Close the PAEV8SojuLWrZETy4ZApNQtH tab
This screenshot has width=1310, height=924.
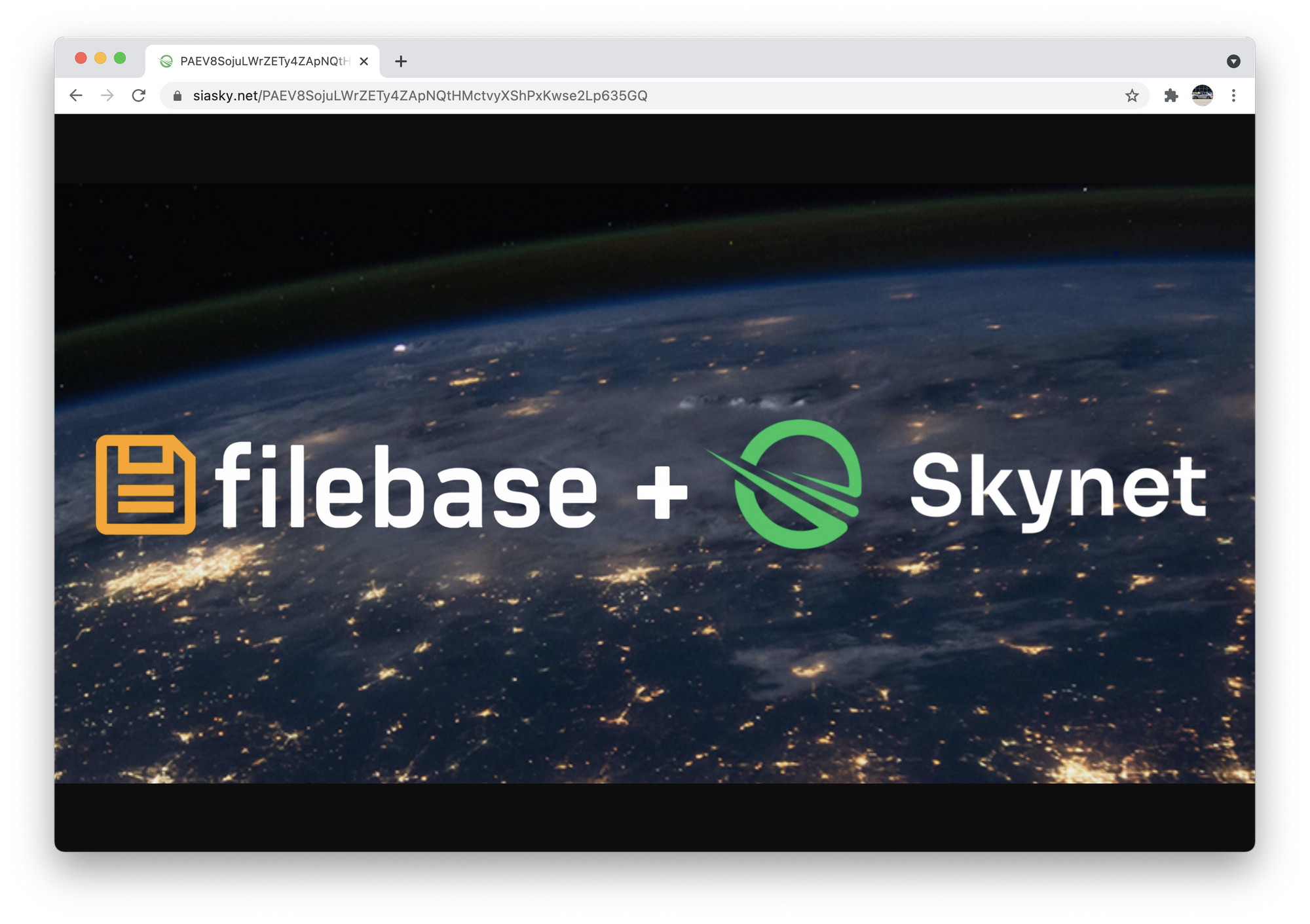click(x=364, y=62)
